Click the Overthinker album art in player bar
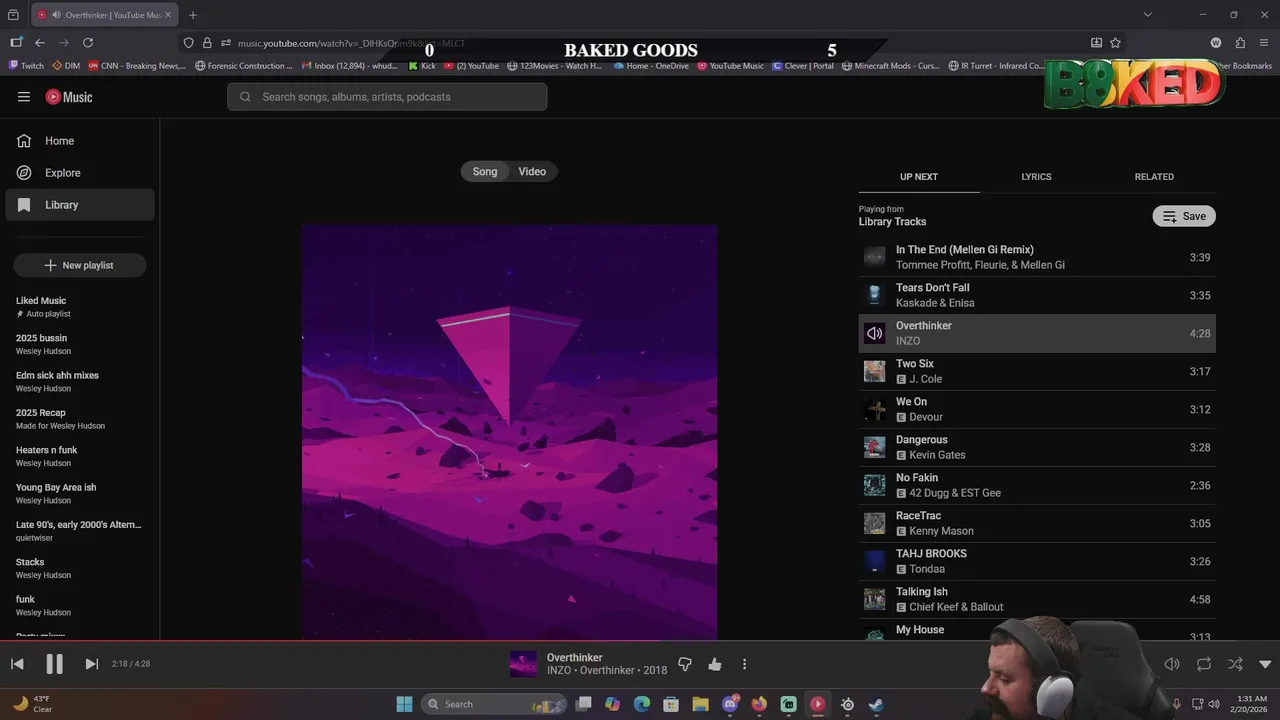Screen dimensions: 1280x720 click(523, 664)
